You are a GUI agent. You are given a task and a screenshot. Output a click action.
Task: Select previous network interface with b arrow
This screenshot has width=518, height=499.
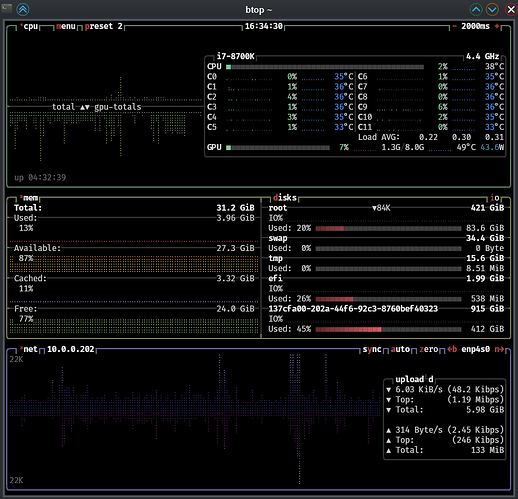coord(452,349)
